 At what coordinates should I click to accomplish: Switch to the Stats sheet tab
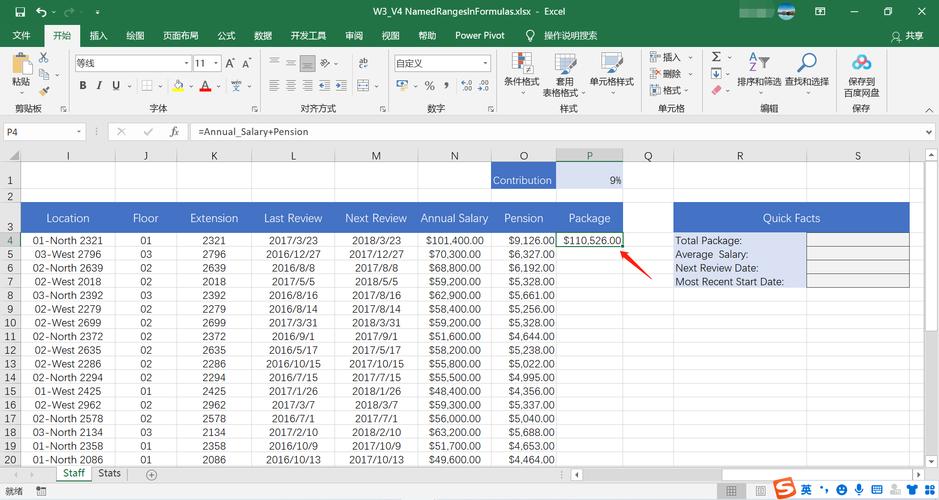tap(110, 473)
